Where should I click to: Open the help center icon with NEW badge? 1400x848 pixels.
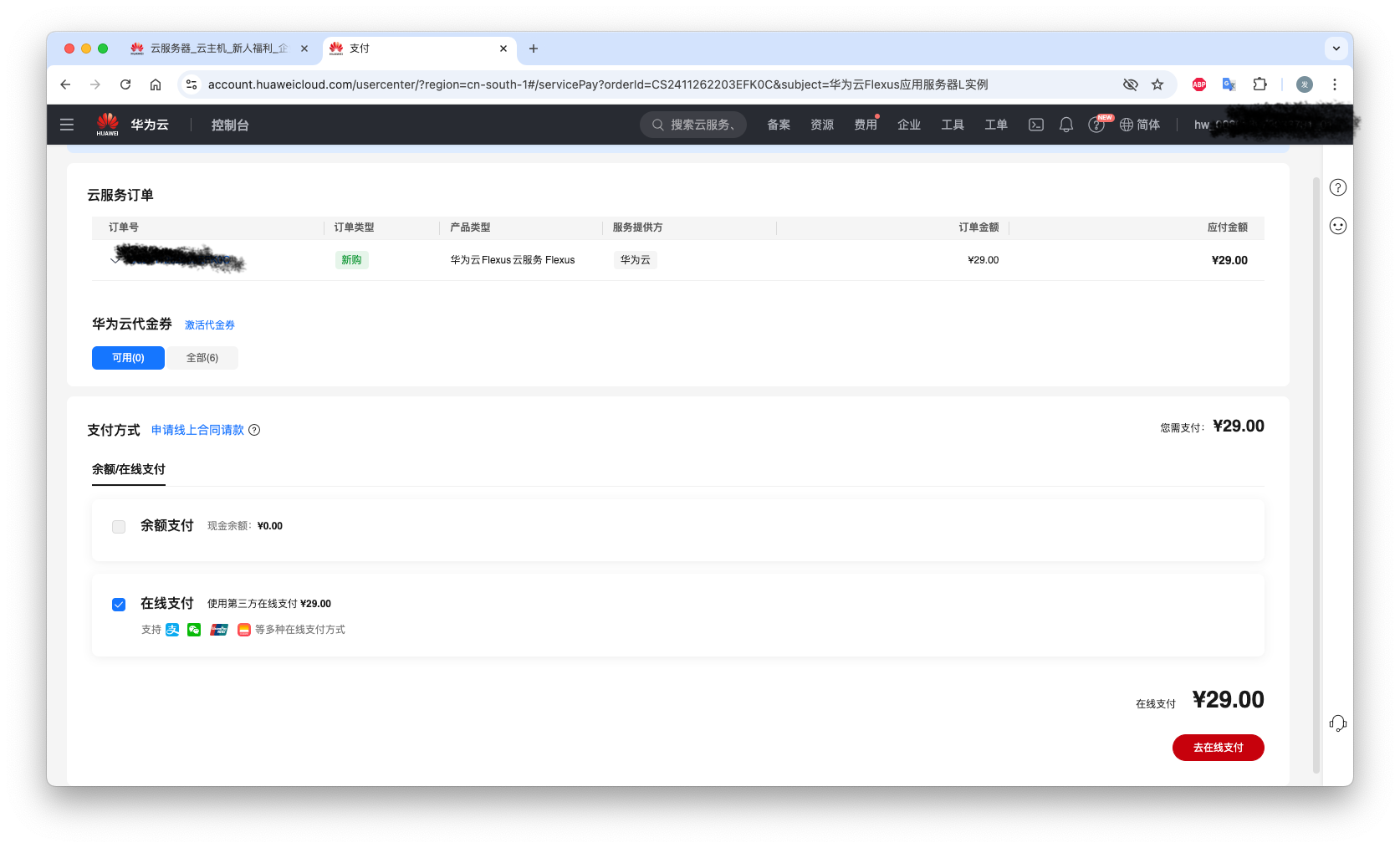pos(1096,125)
